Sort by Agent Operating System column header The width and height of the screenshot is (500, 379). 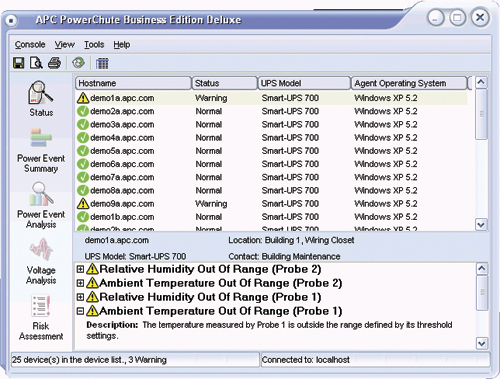pyautogui.click(x=409, y=83)
